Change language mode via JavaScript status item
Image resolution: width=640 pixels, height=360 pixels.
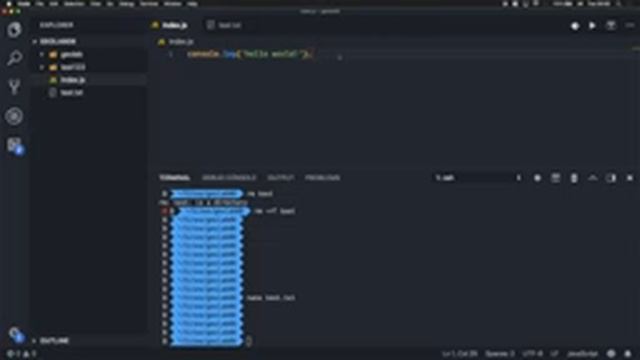(x=582, y=354)
